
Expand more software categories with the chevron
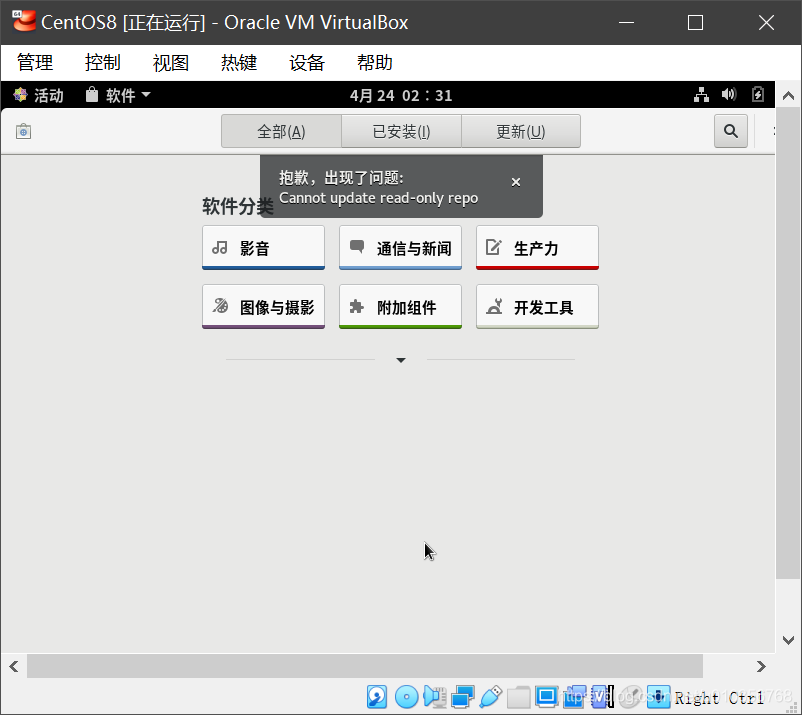[400, 359]
